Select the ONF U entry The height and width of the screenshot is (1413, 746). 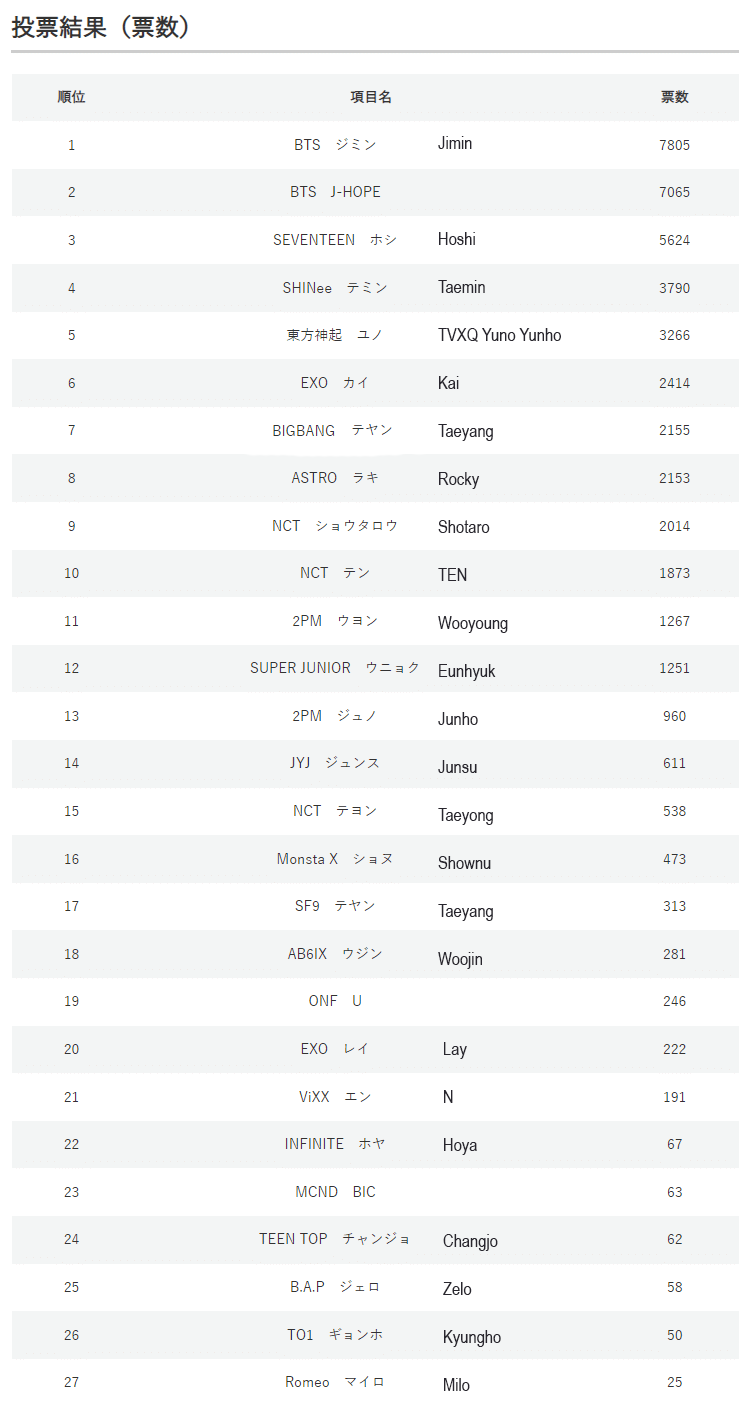pos(335,1001)
